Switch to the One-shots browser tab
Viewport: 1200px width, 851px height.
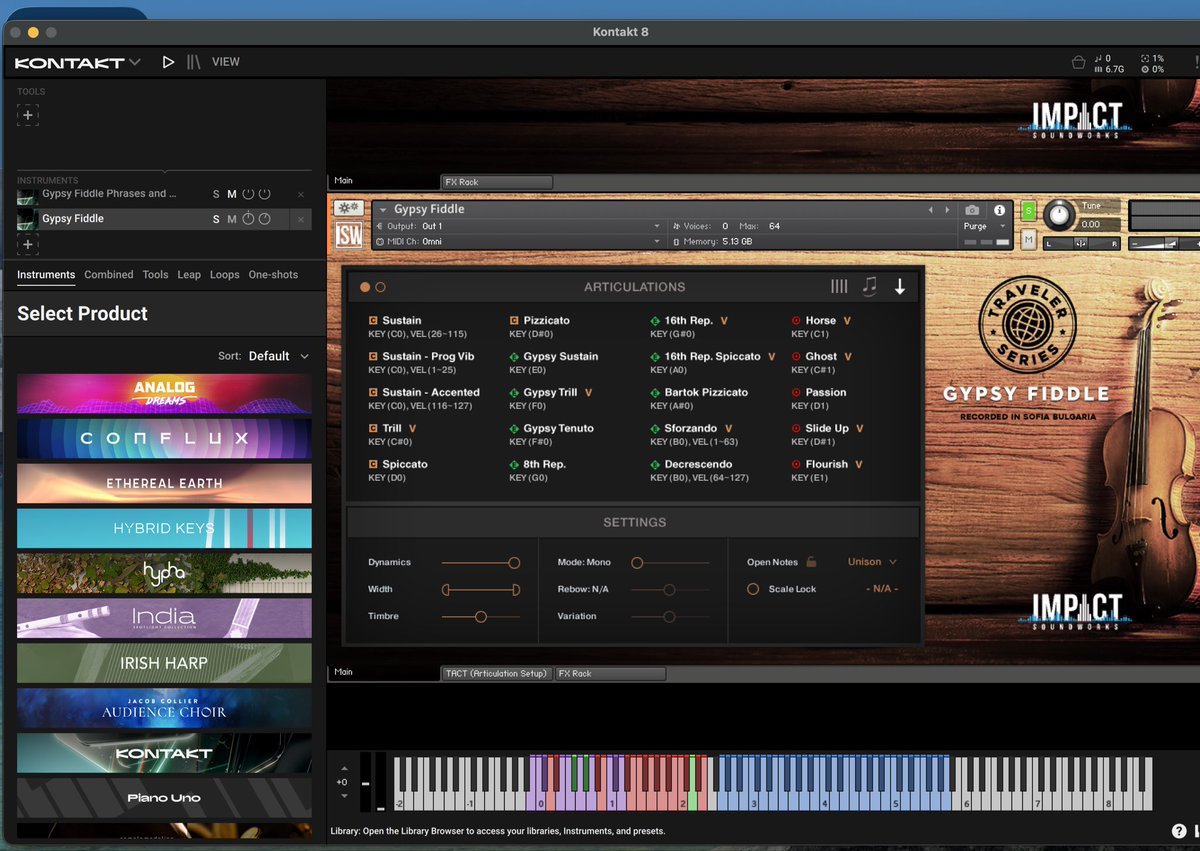tap(273, 275)
